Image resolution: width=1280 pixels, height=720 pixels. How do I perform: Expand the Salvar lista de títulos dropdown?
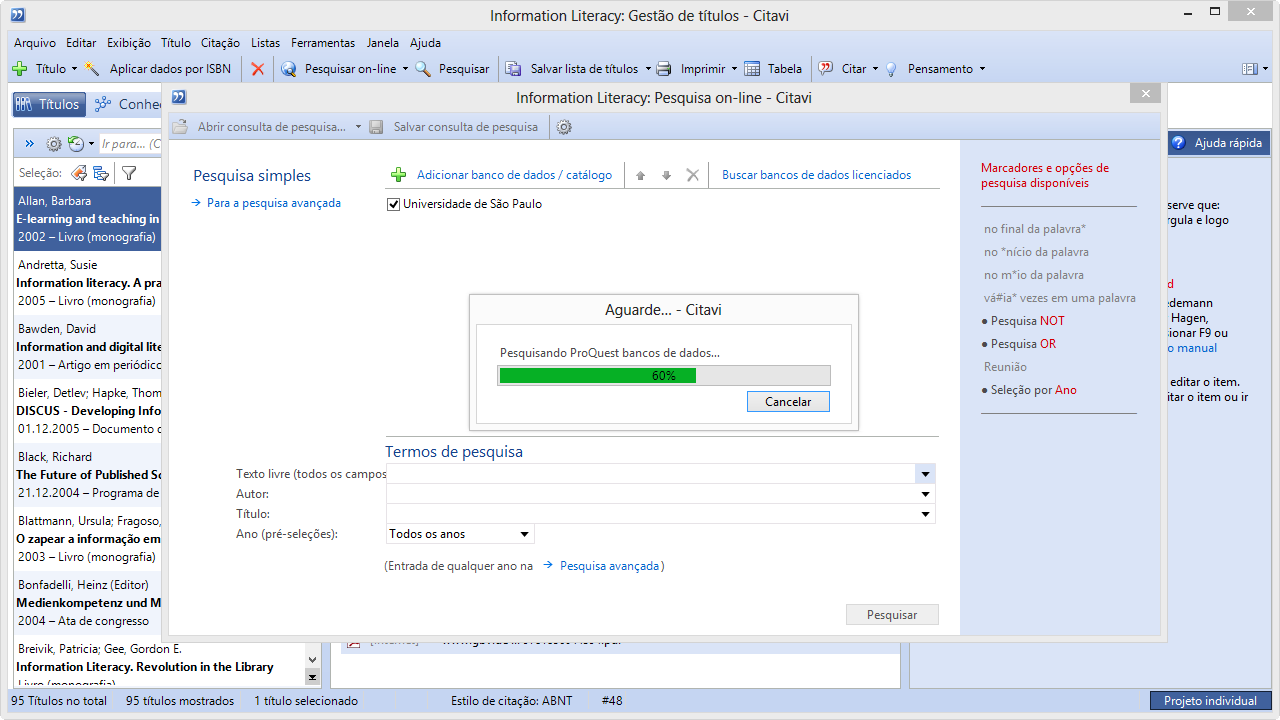coord(647,69)
